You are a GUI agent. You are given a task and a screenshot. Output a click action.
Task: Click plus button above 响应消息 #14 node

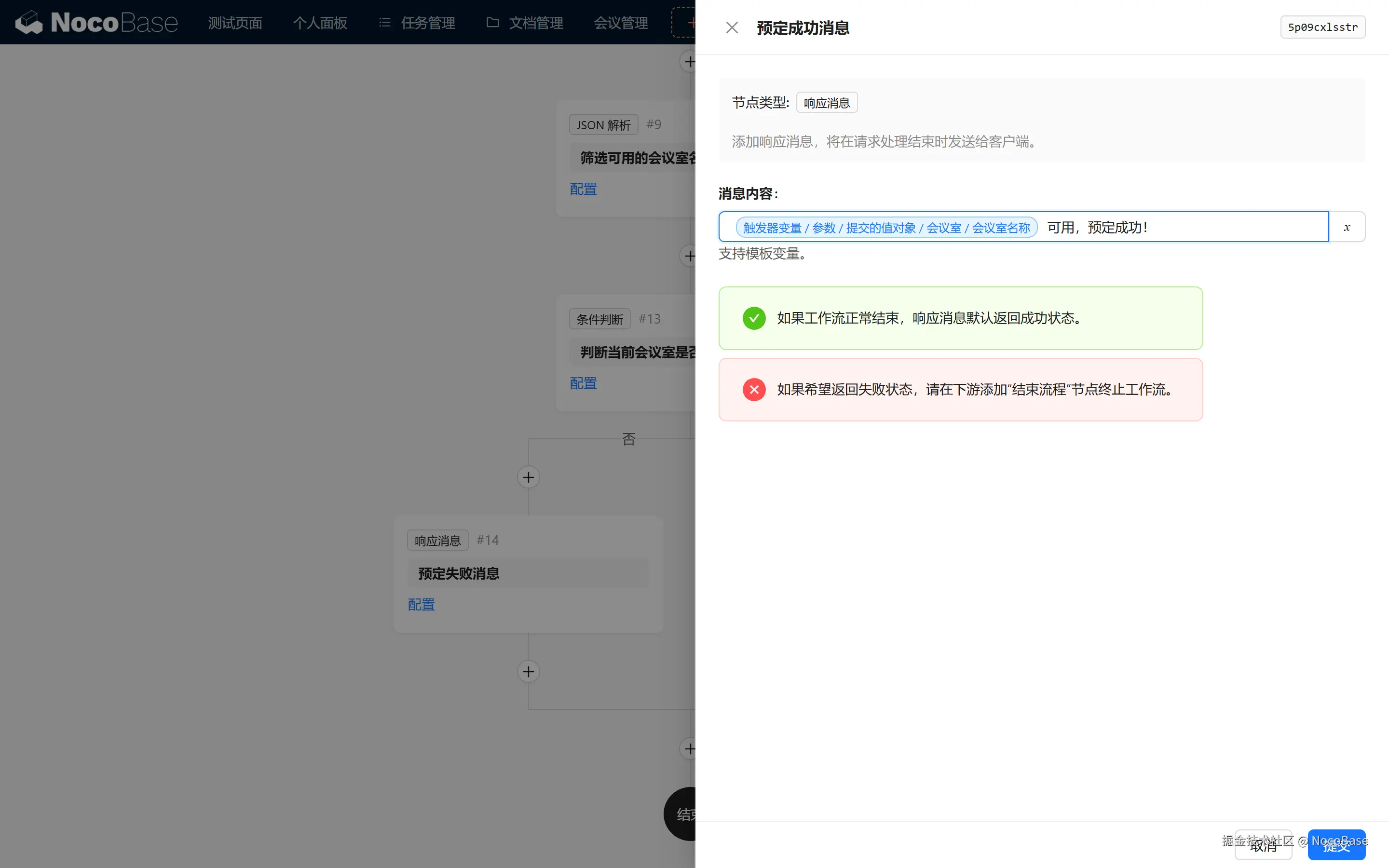tap(528, 477)
